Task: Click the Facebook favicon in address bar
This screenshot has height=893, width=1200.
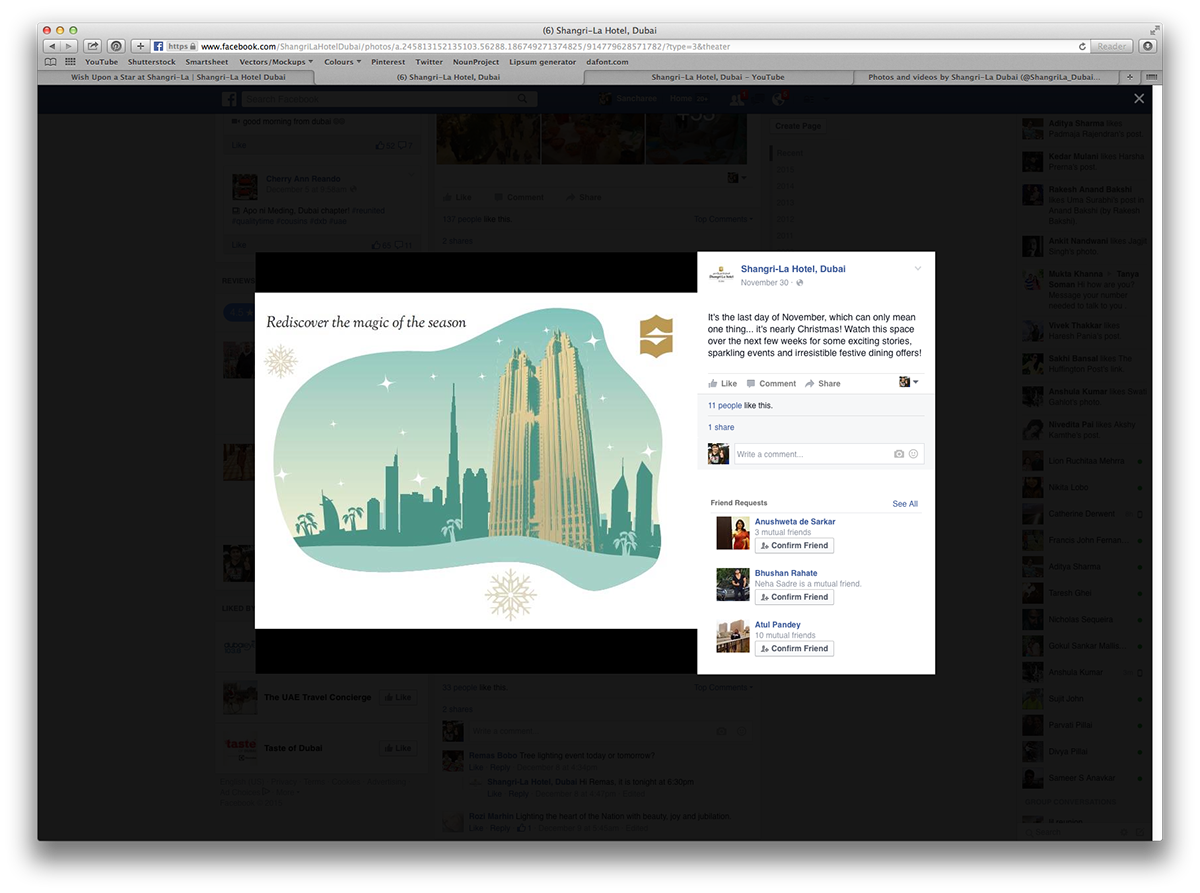Action: pyautogui.click(x=159, y=46)
